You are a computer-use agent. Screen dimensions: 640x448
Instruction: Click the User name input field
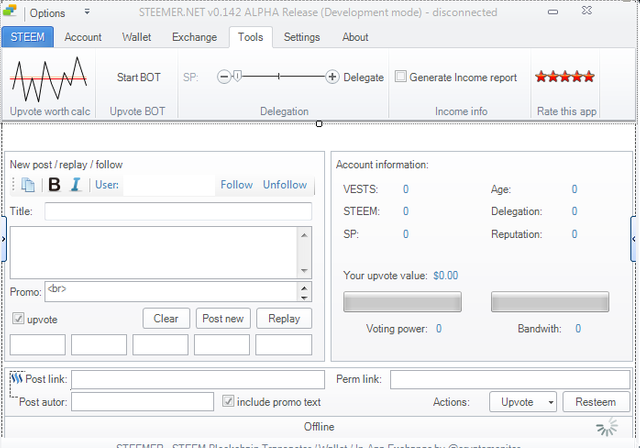pyautogui.click(x=169, y=185)
